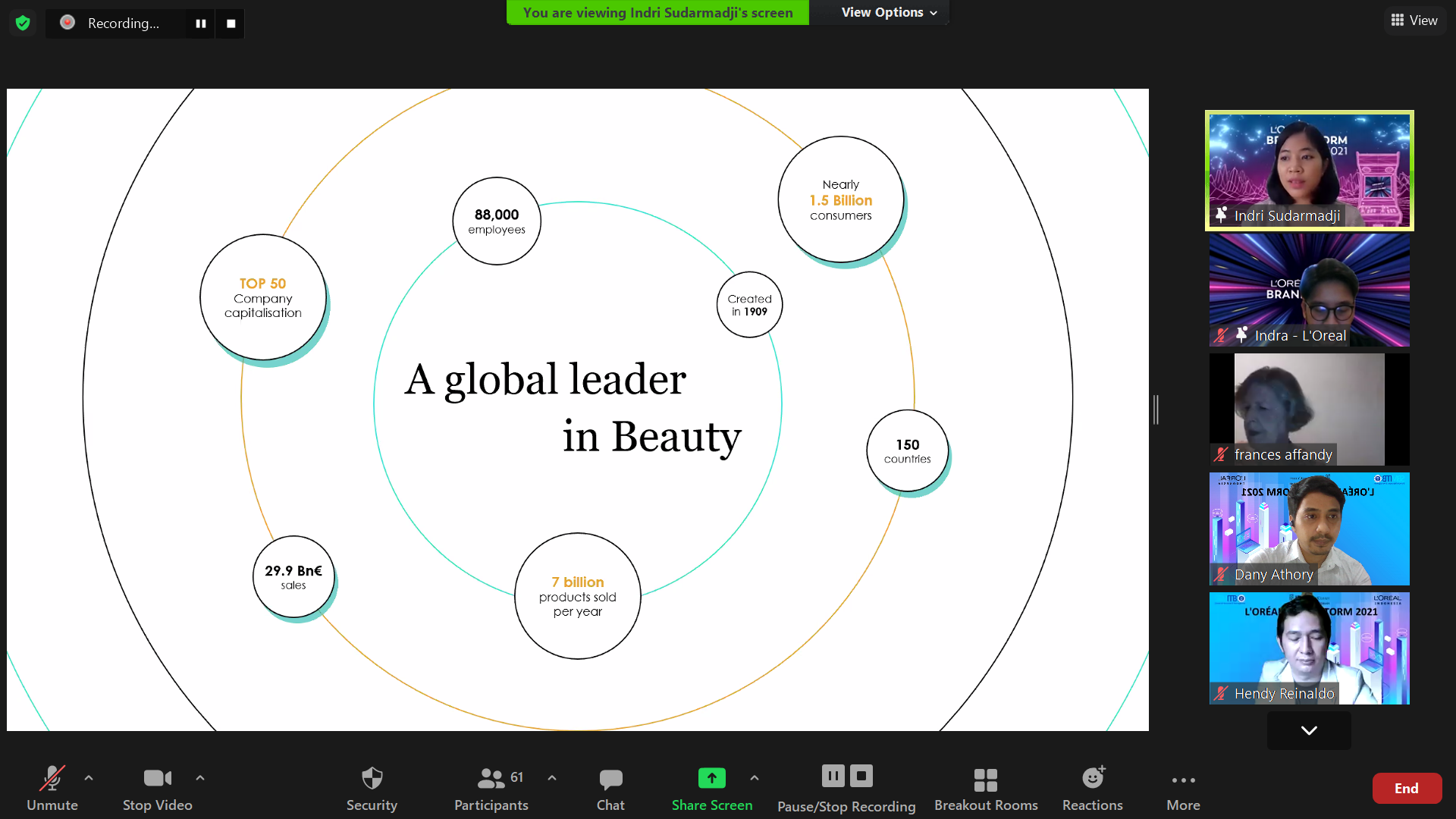Click muted mic icon on Indra - L'Oreal

1221,335
